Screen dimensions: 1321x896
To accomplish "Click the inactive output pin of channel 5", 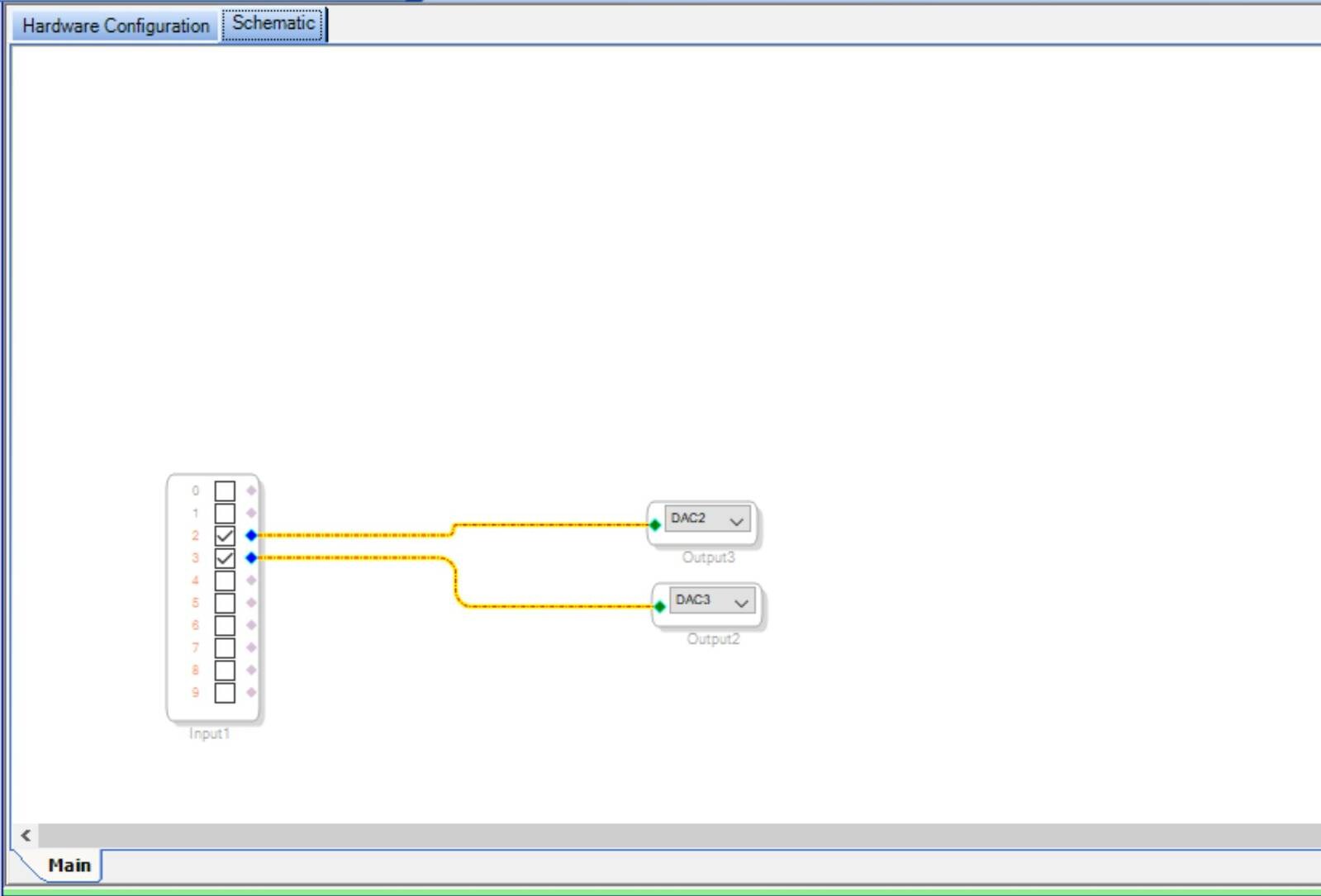I will tap(252, 602).
